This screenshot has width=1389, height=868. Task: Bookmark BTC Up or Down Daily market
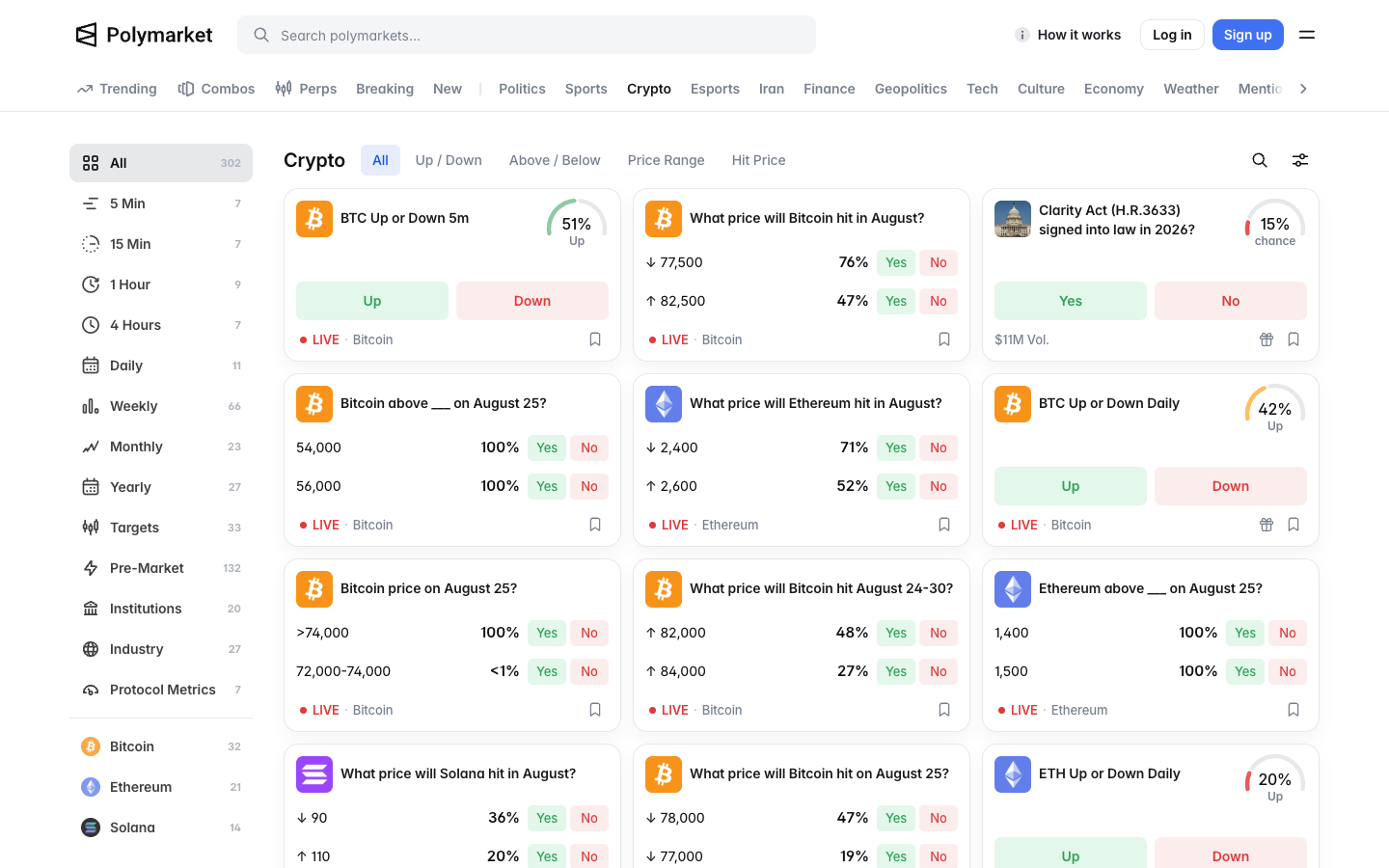point(1294,525)
